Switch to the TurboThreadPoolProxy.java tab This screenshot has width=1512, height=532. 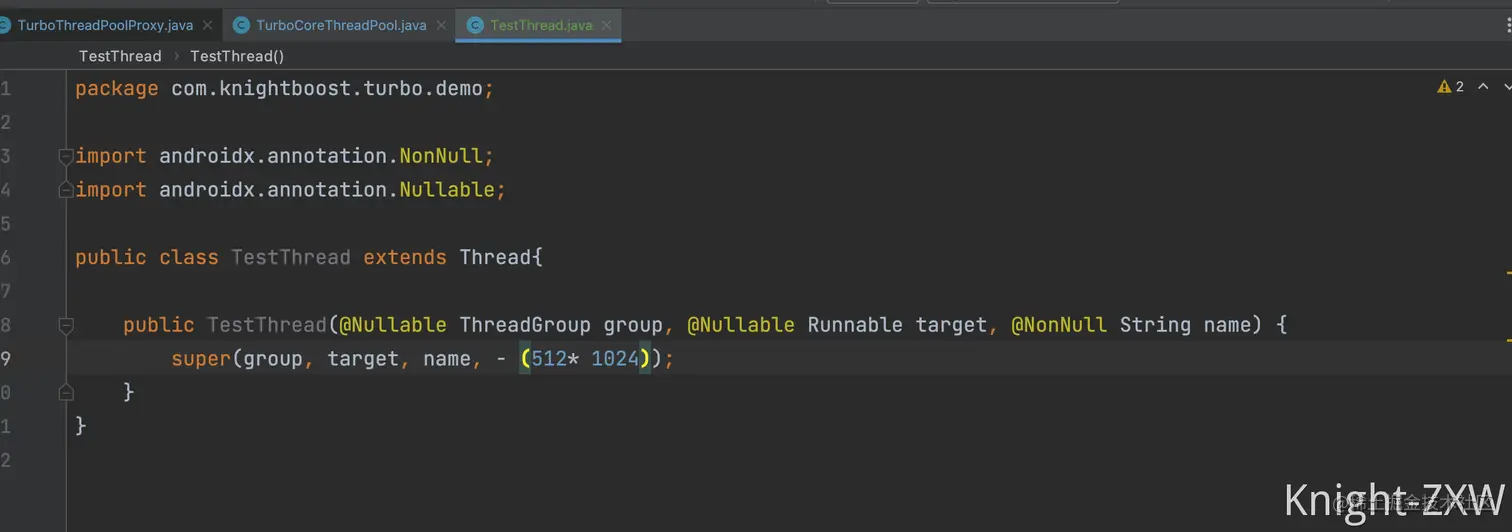coord(104,25)
